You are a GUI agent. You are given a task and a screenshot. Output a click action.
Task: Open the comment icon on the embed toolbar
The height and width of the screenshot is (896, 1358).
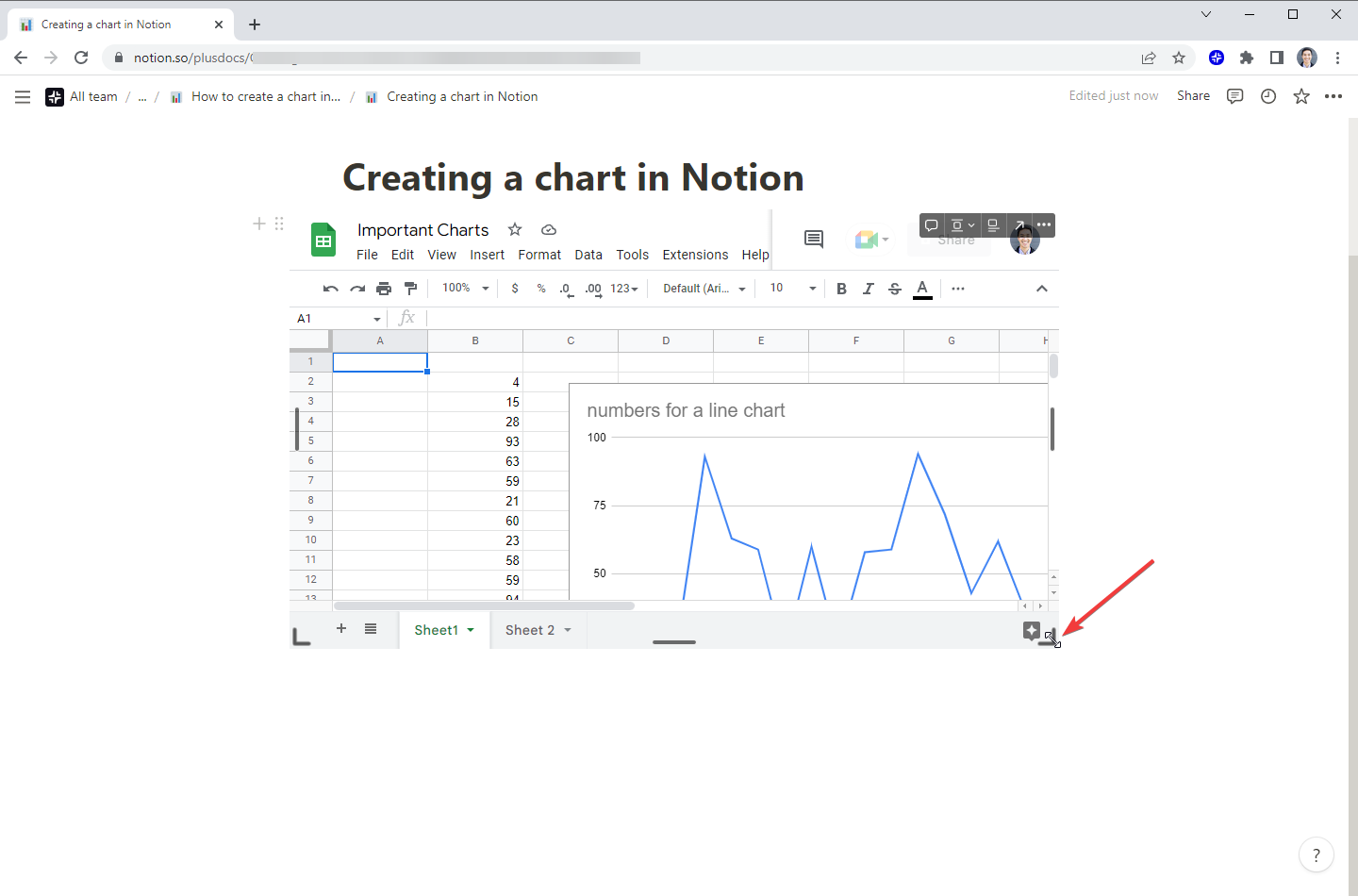pos(932,225)
